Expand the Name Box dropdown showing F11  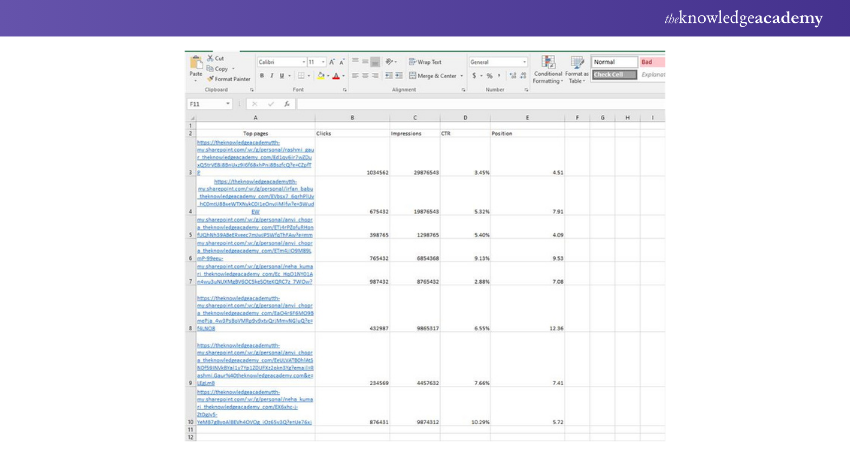click(229, 104)
